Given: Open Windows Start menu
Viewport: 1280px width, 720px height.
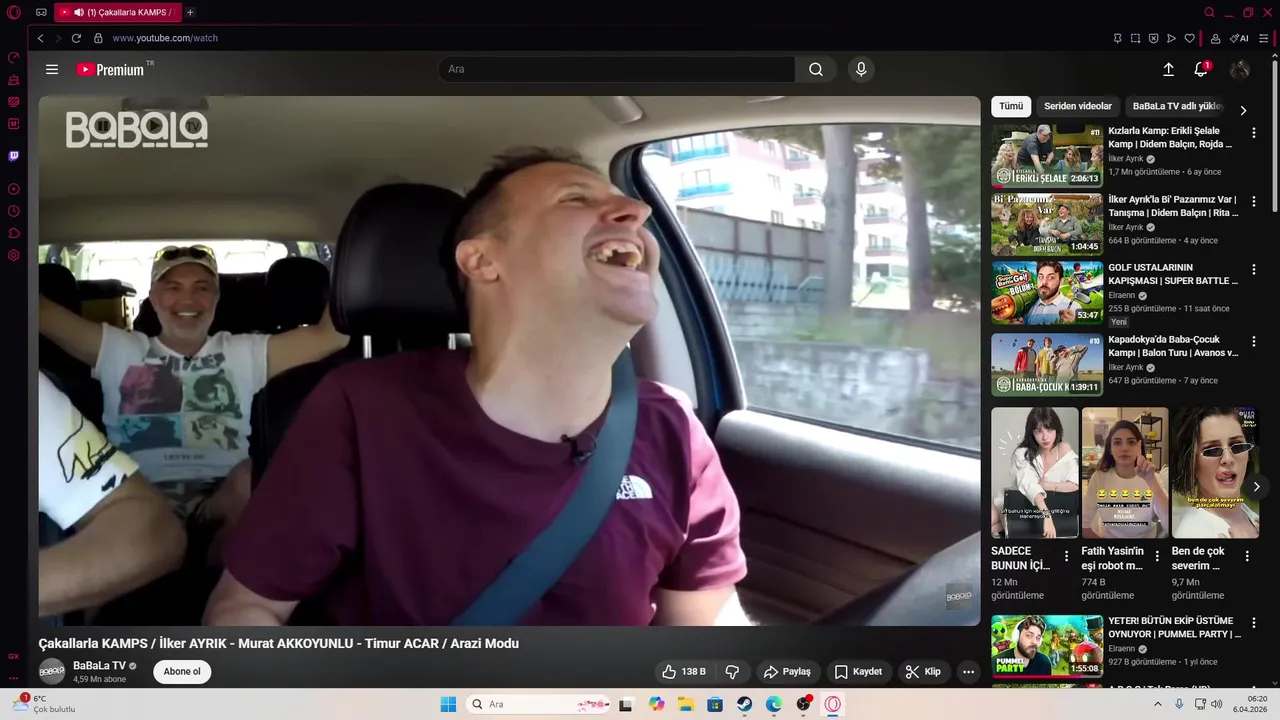Looking at the screenshot, I should pyautogui.click(x=447, y=704).
